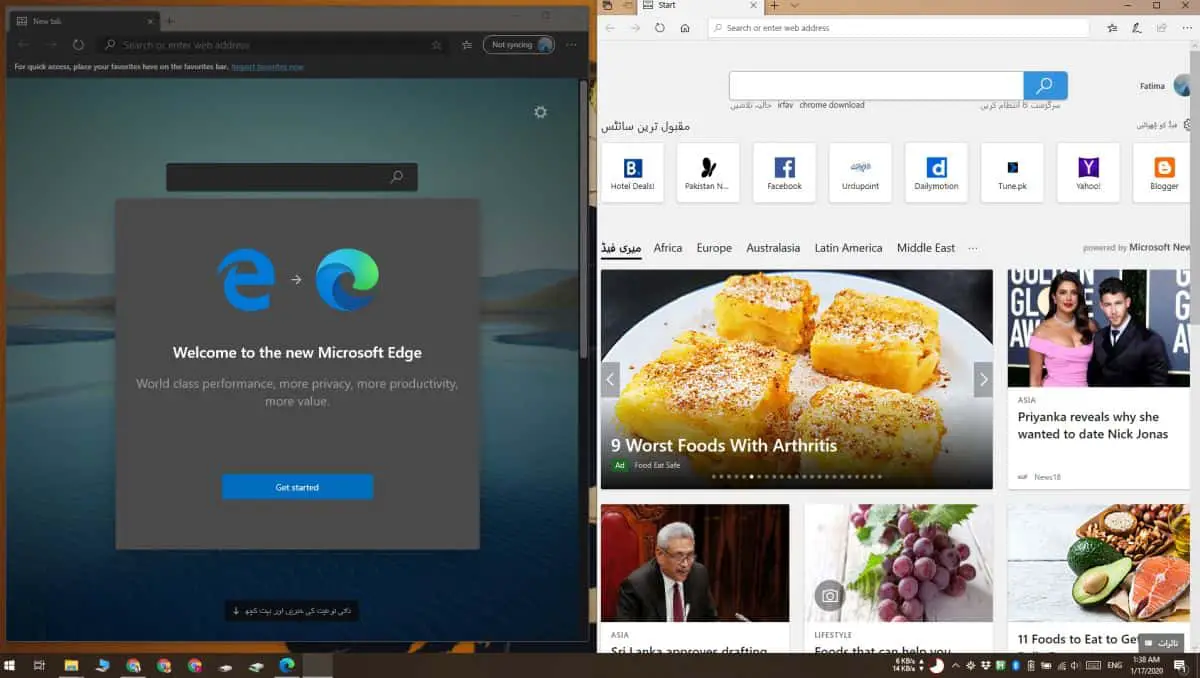Image resolution: width=1200 pixels, height=678 pixels.
Task: Open the favorites hub star icon in legacy Edge
Action: coord(1113,28)
